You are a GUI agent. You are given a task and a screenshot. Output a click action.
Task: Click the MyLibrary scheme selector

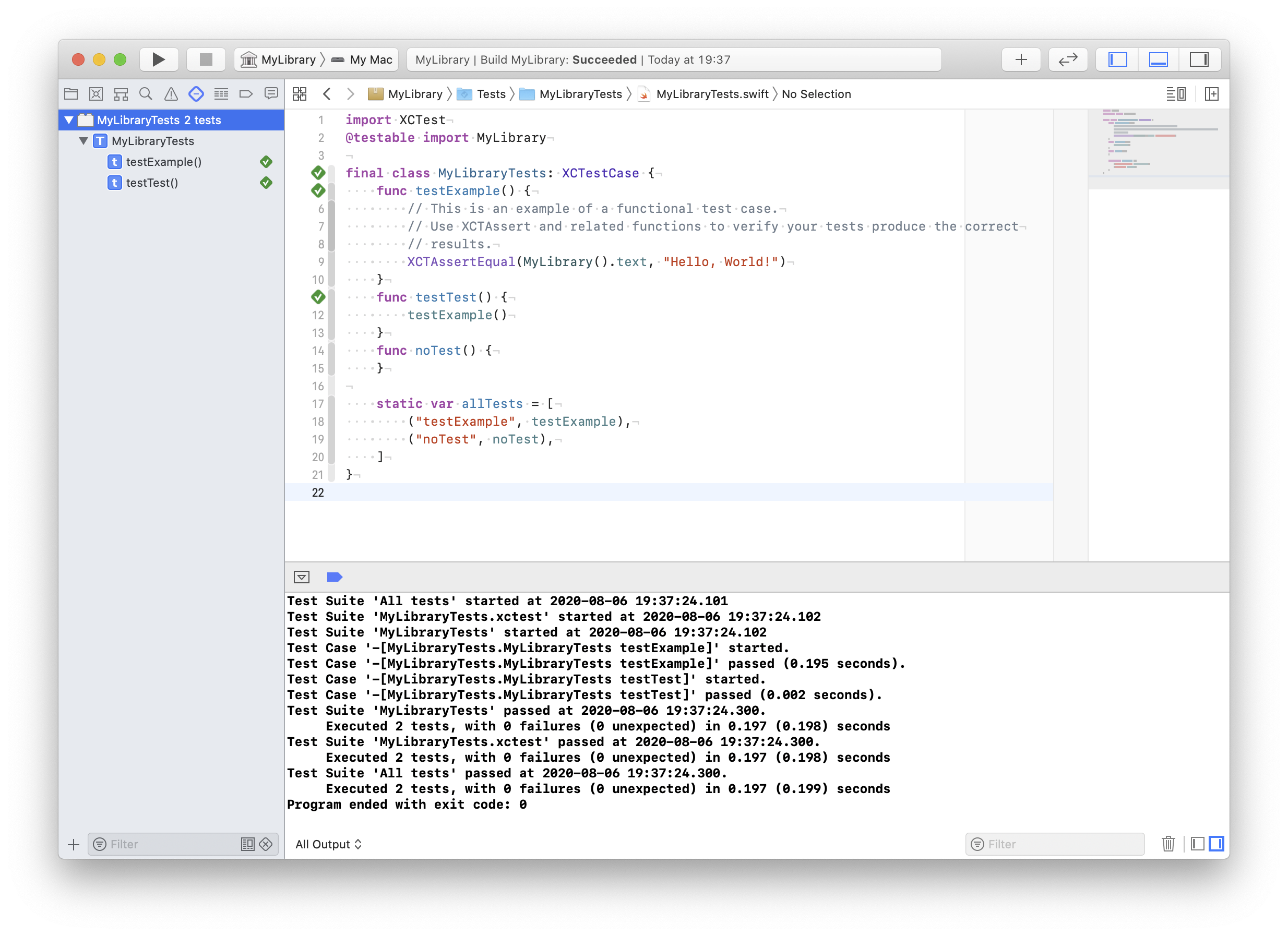(281, 59)
